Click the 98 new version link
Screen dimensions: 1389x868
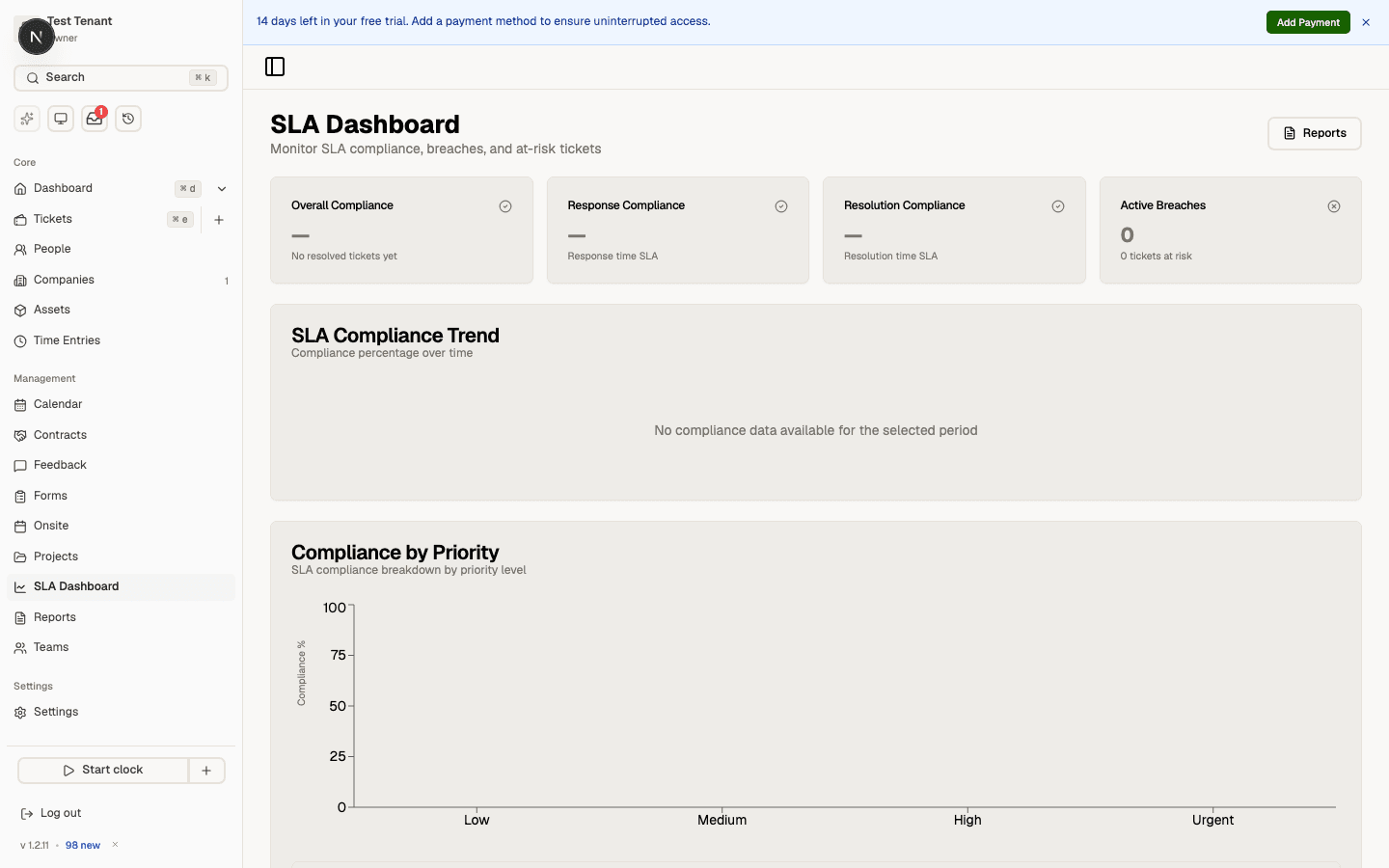[82, 845]
